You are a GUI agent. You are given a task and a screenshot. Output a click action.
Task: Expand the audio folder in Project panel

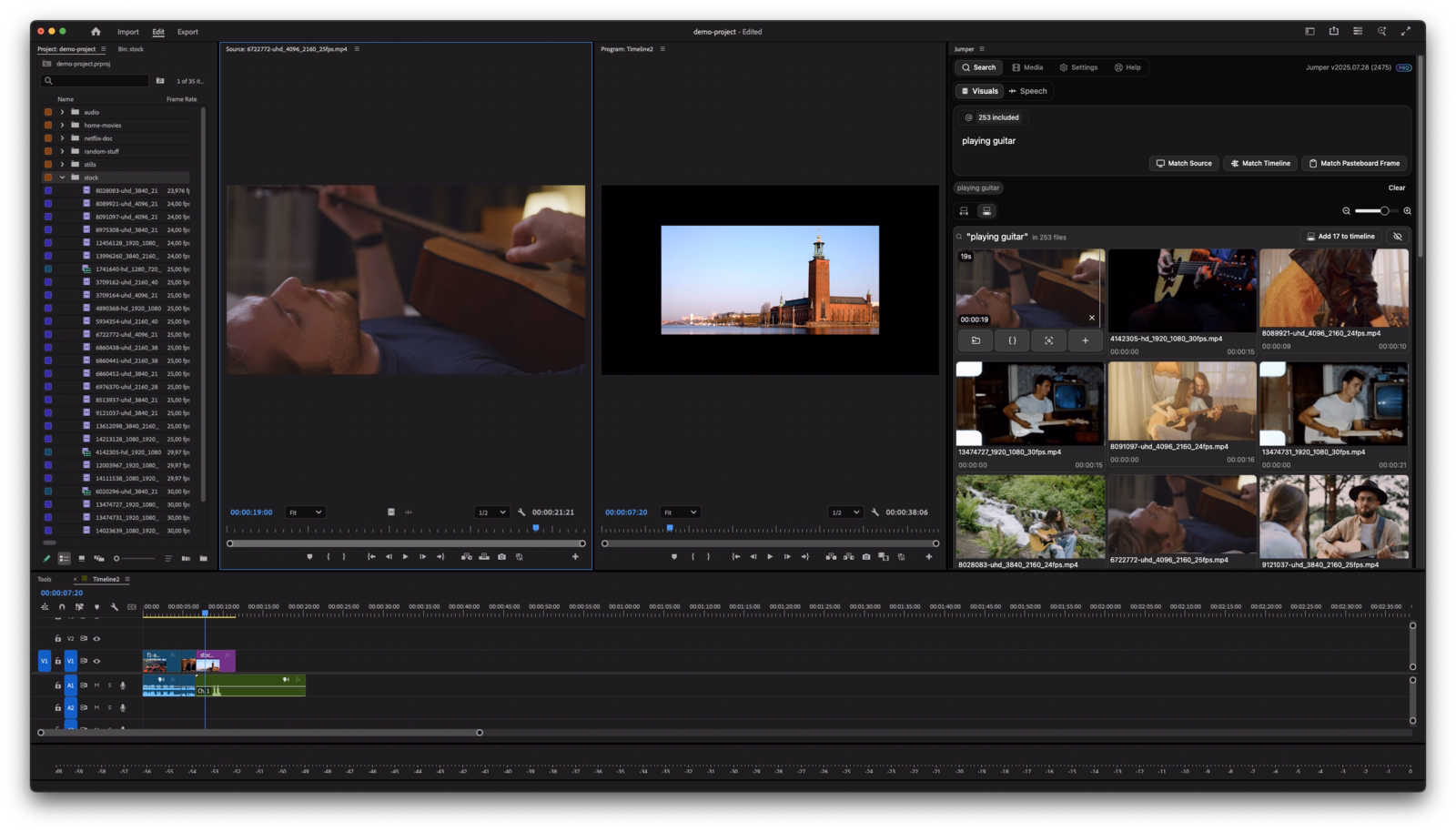62,112
